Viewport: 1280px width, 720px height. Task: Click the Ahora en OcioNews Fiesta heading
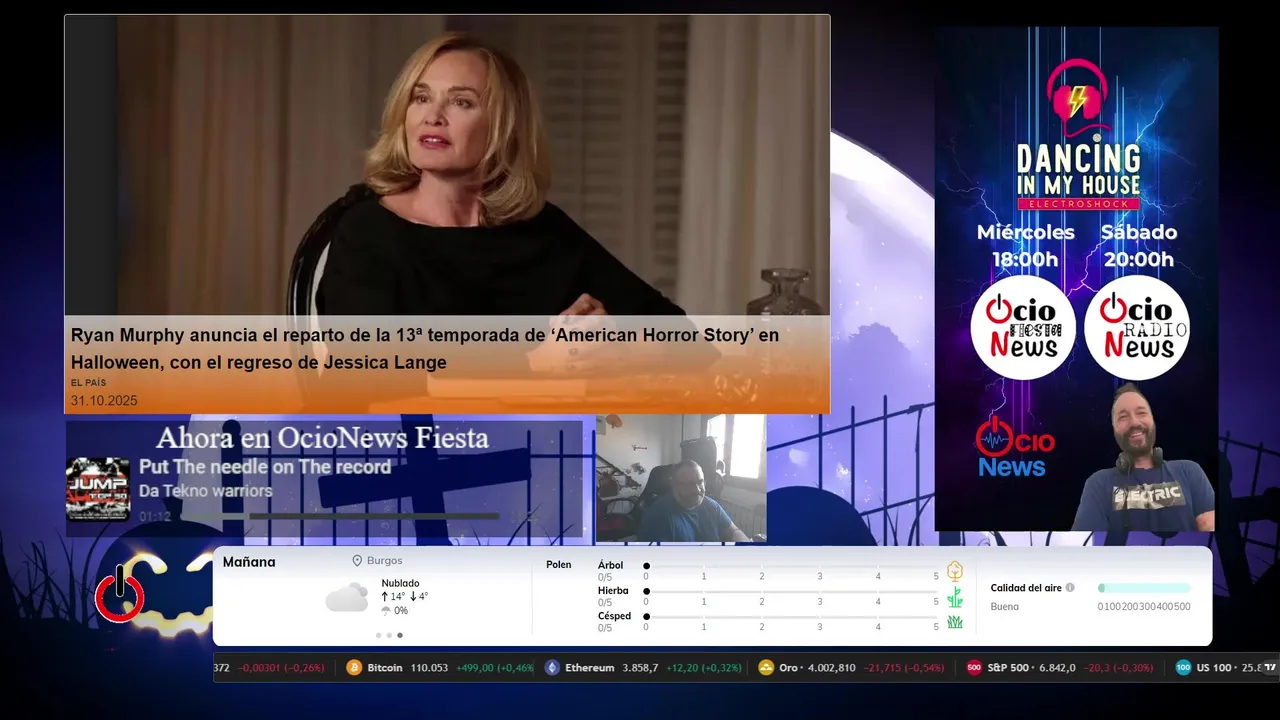322,438
